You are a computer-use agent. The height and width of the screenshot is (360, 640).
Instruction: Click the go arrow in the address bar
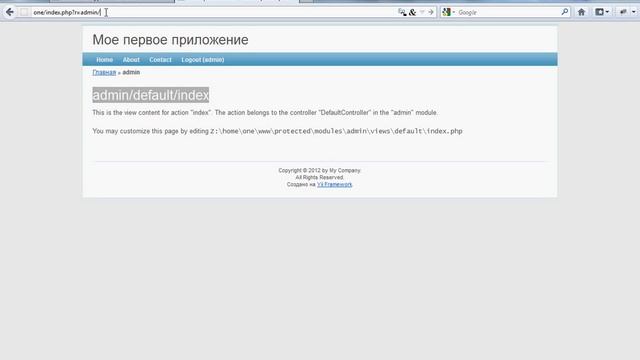(431, 12)
